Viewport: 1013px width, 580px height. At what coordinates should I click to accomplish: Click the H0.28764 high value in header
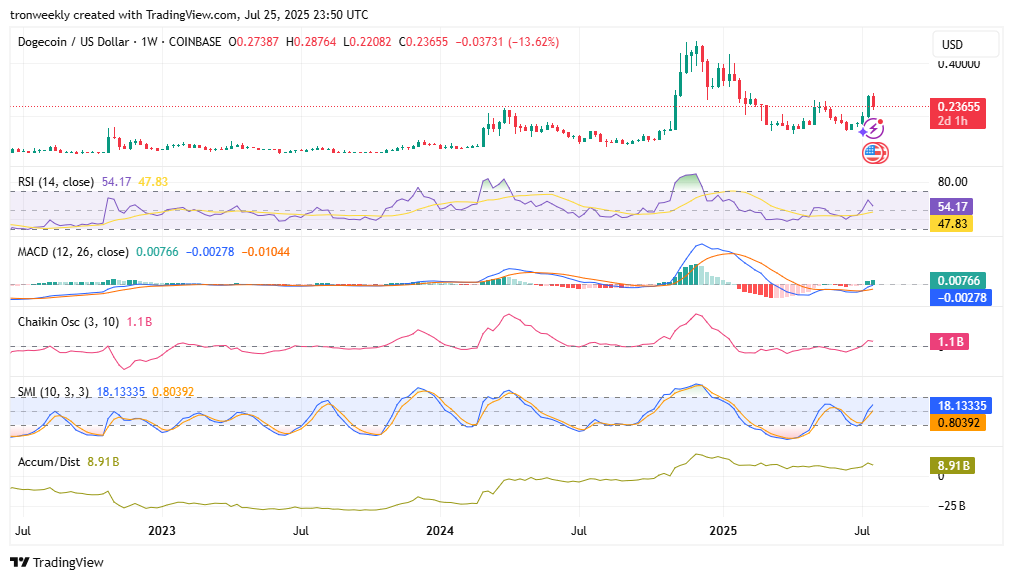point(311,42)
